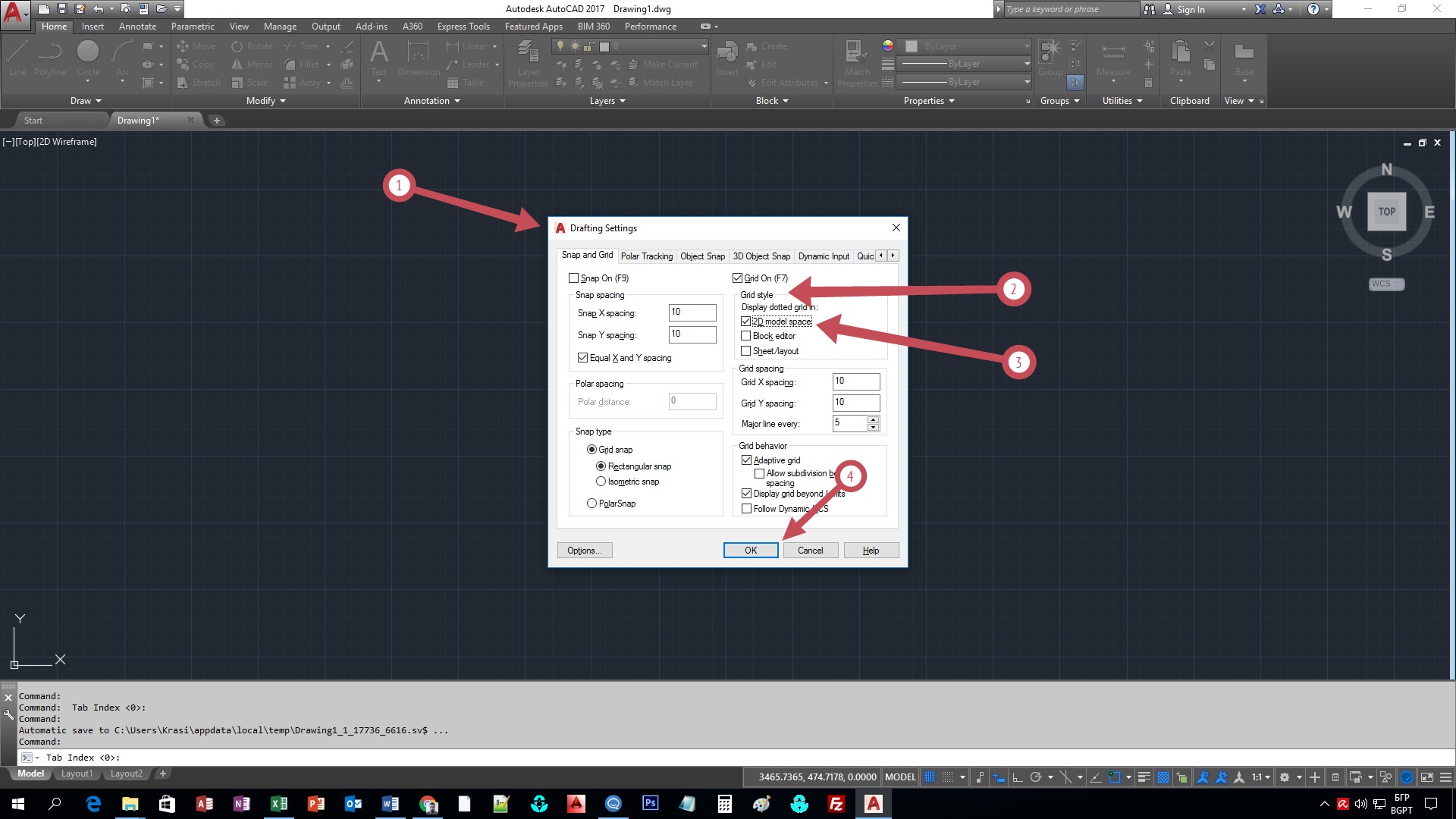Switch to Layout1 tab
This screenshot has width=1456, height=819.
click(x=77, y=773)
